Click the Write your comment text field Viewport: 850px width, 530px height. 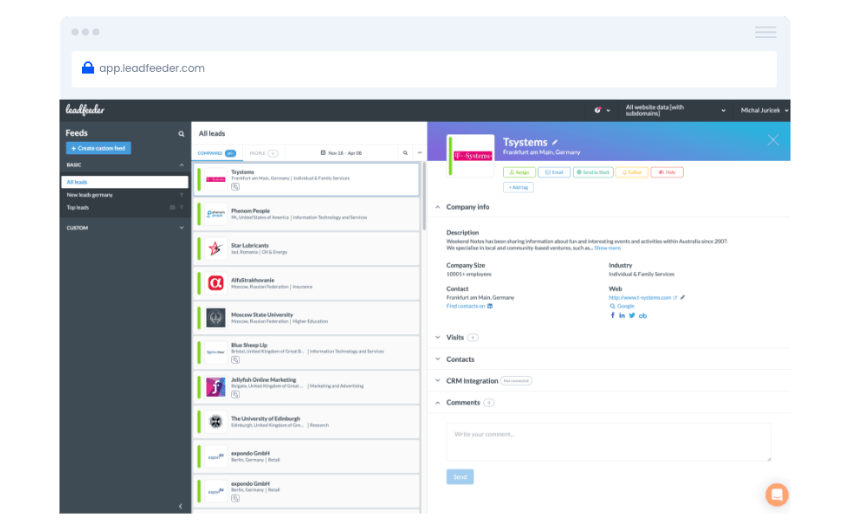(x=608, y=442)
